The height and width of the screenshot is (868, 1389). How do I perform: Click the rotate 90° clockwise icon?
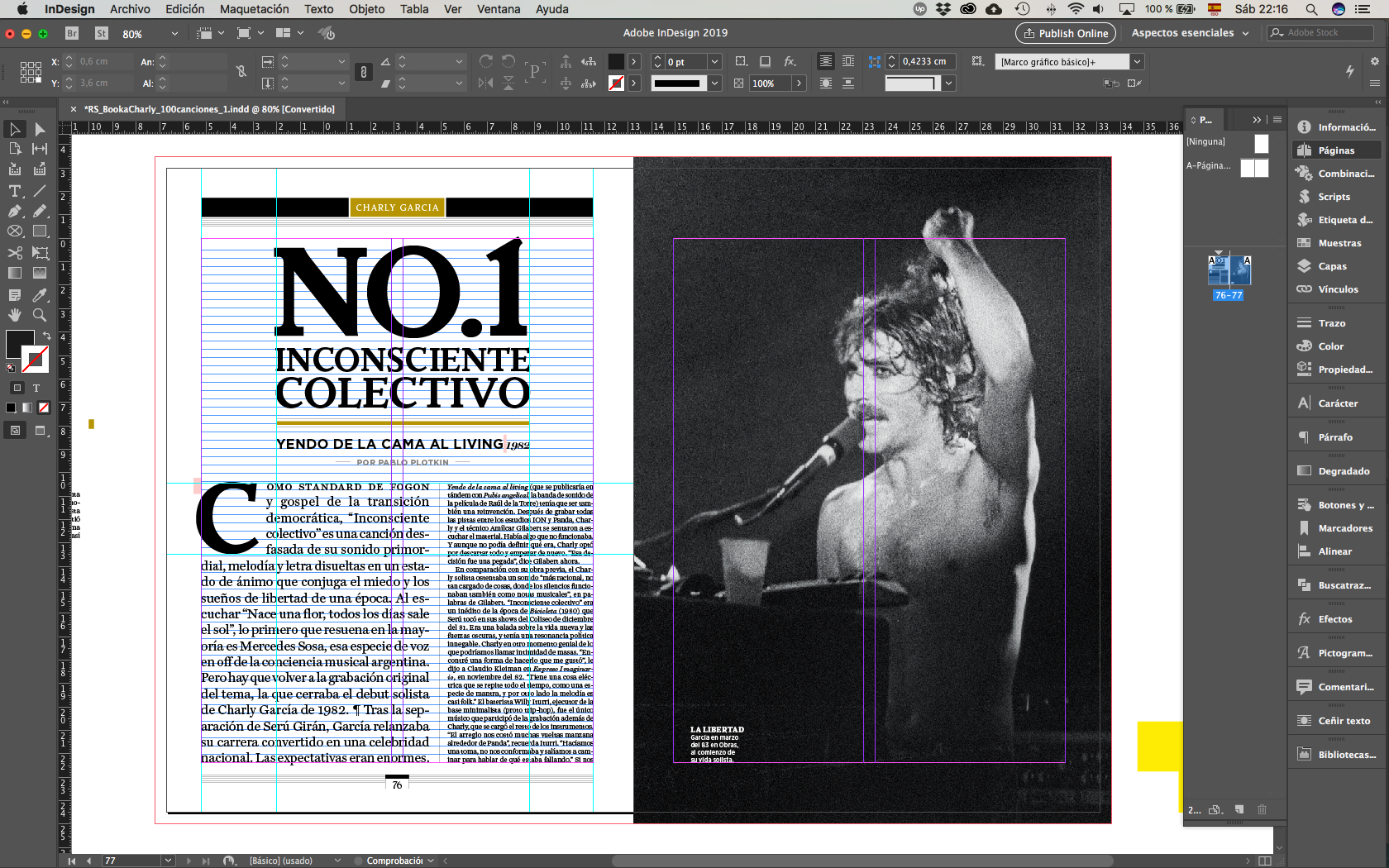point(486,61)
